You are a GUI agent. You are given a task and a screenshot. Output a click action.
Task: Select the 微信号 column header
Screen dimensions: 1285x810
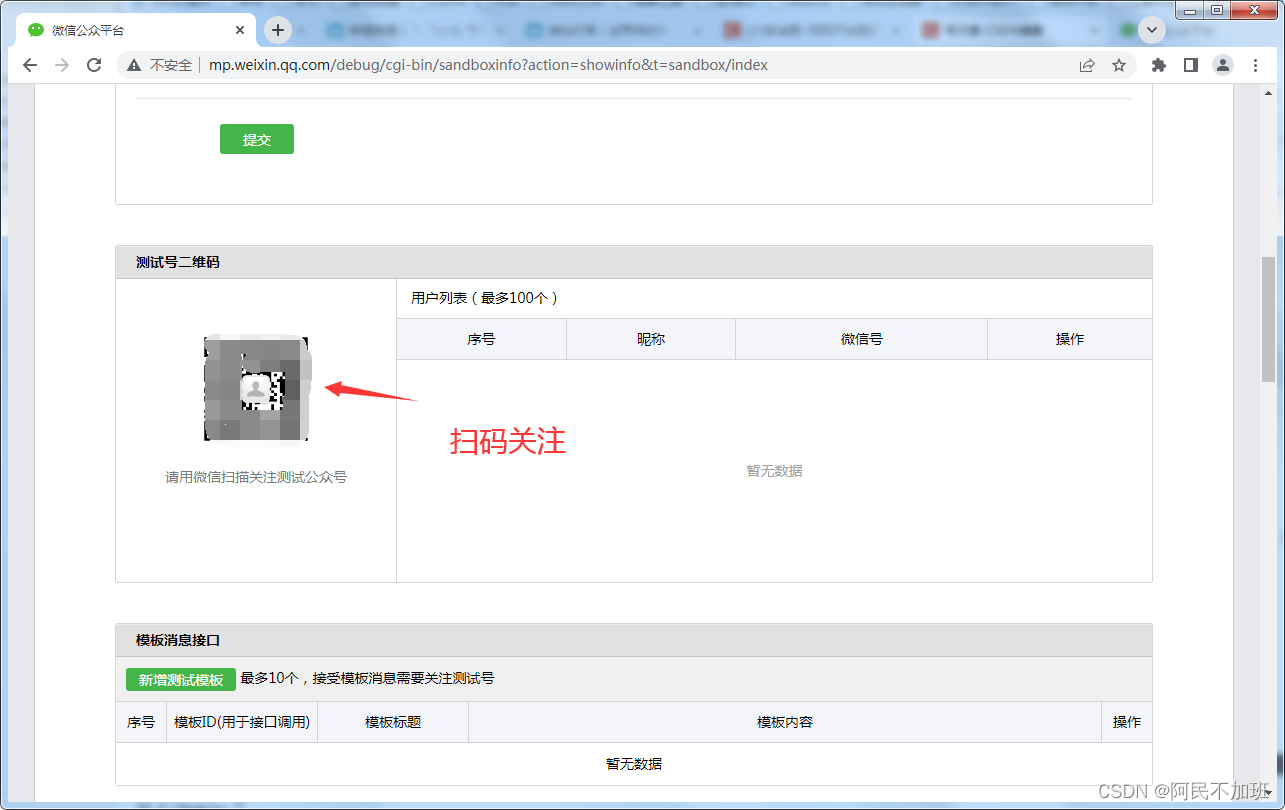point(860,338)
